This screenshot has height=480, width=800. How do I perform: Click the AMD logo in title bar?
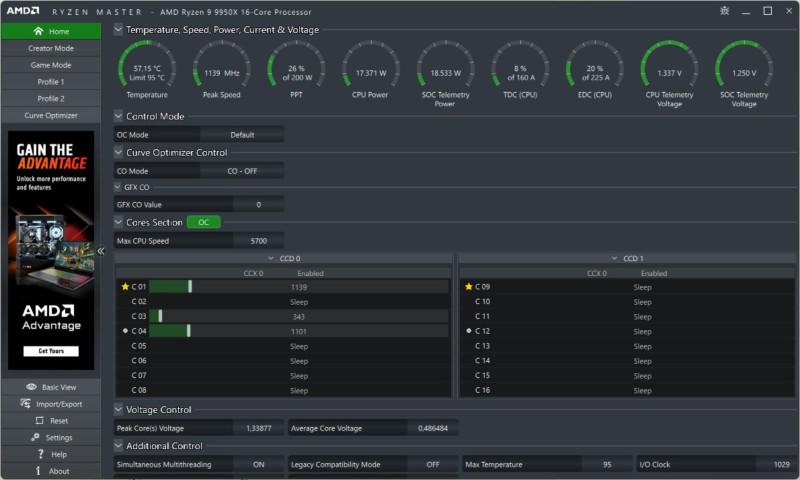23,11
